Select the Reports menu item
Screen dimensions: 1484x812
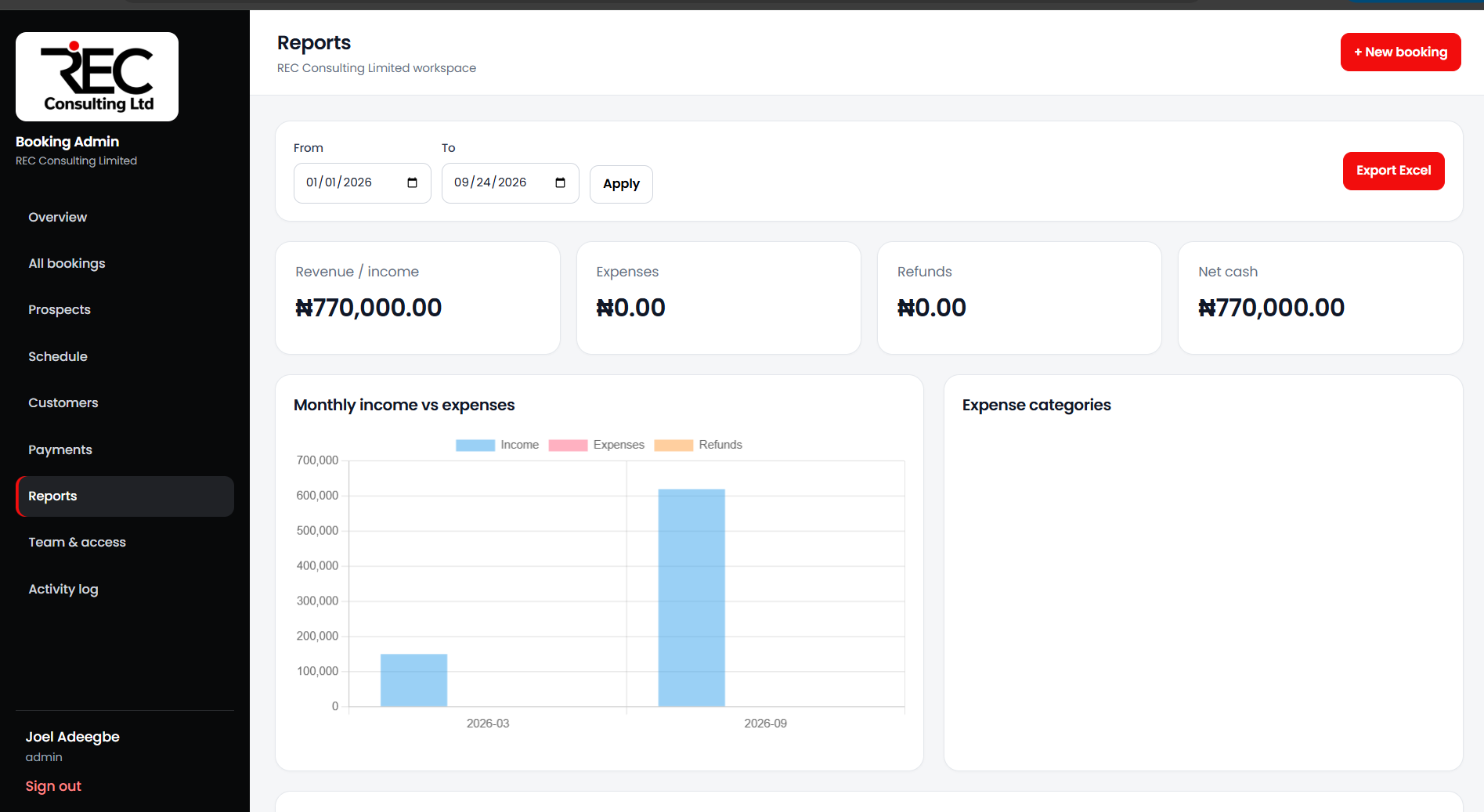[125, 496]
